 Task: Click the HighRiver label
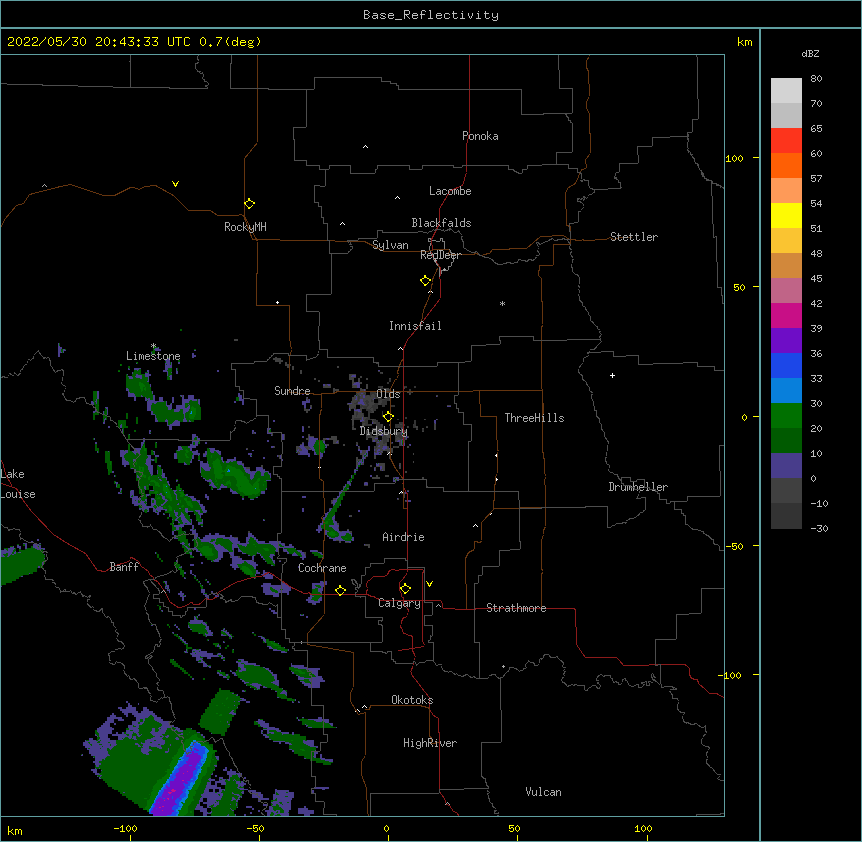coord(430,743)
